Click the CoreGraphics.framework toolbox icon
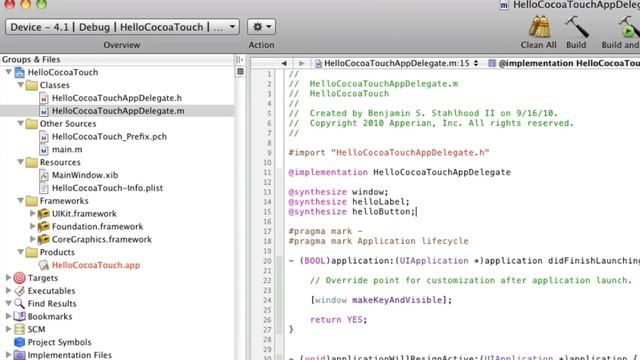This screenshot has width=640, height=360. pos(43,239)
